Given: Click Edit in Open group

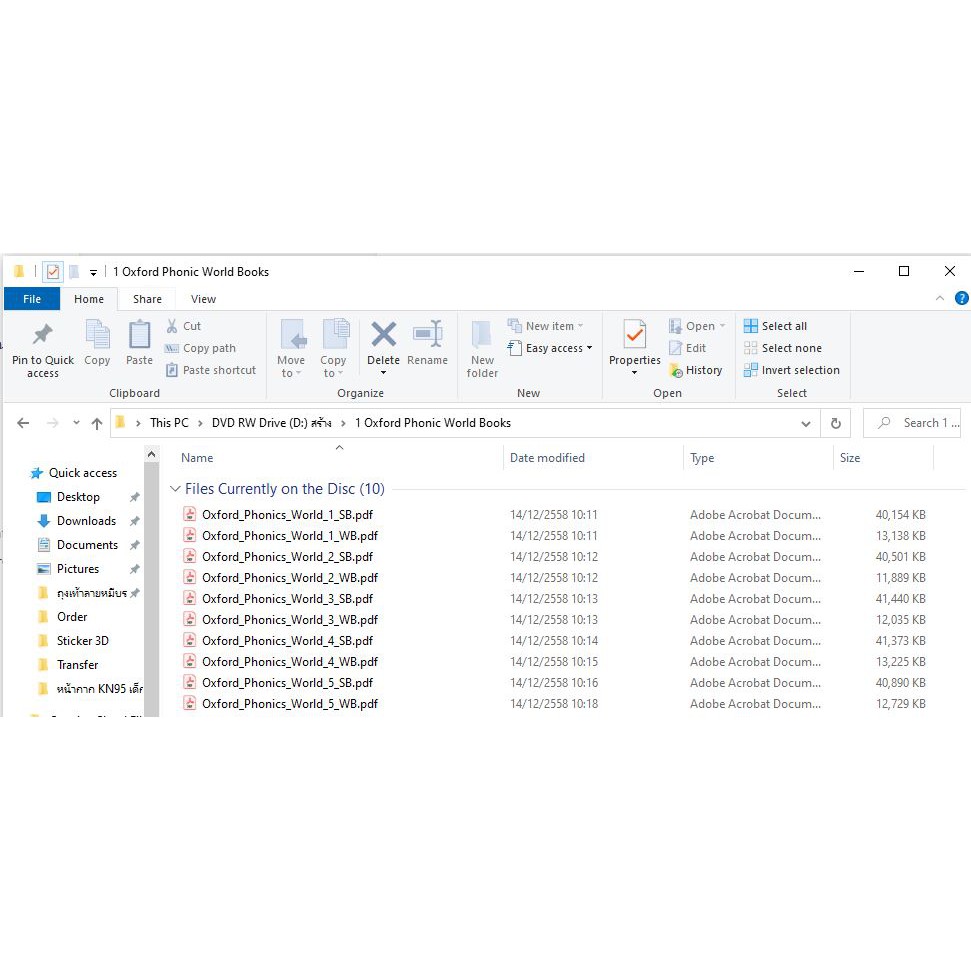Looking at the screenshot, I should click(x=688, y=348).
